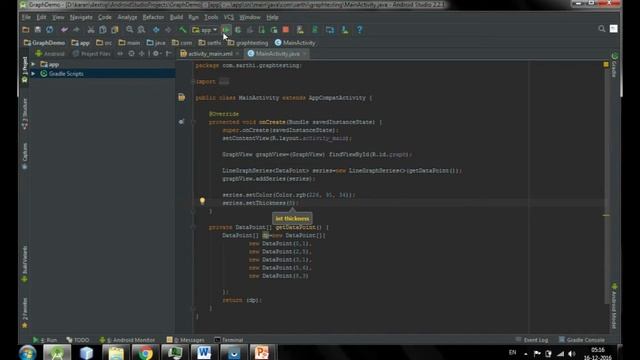Screen dimensions: 640x360
Task: Fold the onCreate method in gutter
Action: (x=193, y=122)
